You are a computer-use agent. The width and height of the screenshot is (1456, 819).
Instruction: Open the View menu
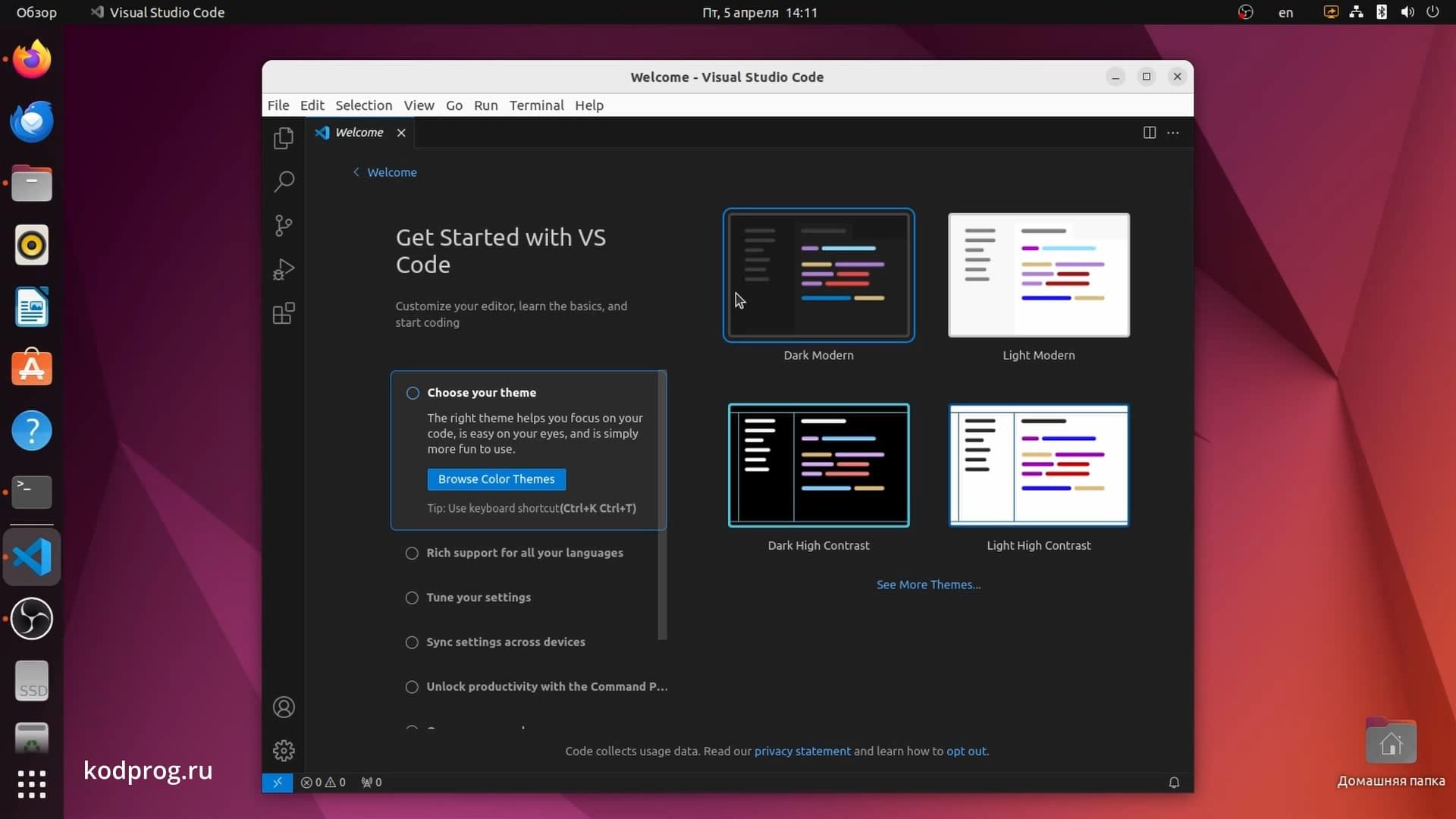[419, 105]
